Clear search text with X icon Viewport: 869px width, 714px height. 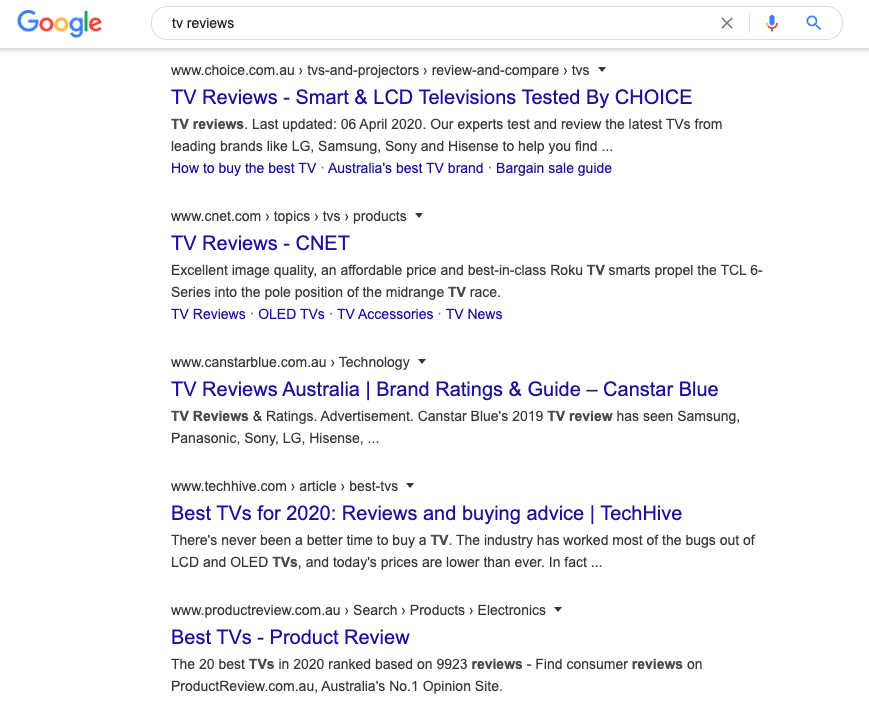[727, 23]
